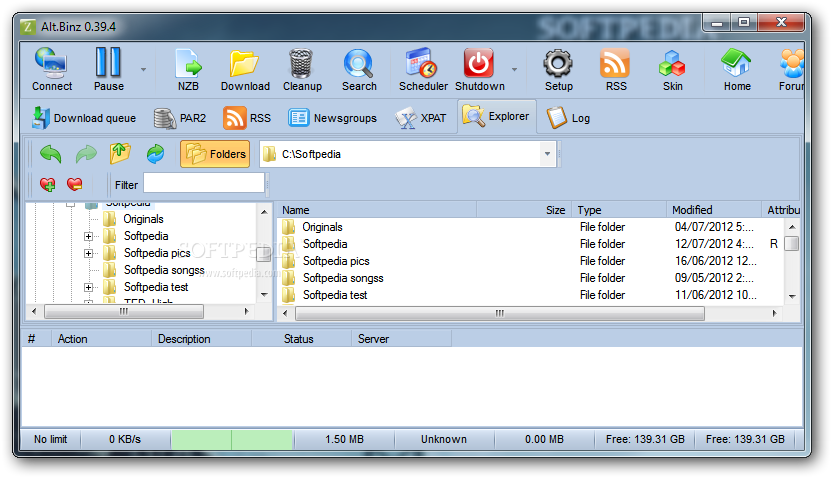Switch to the XPAT tab
The width and height of the screenshot is (832, 478).
tap(421, 118)
